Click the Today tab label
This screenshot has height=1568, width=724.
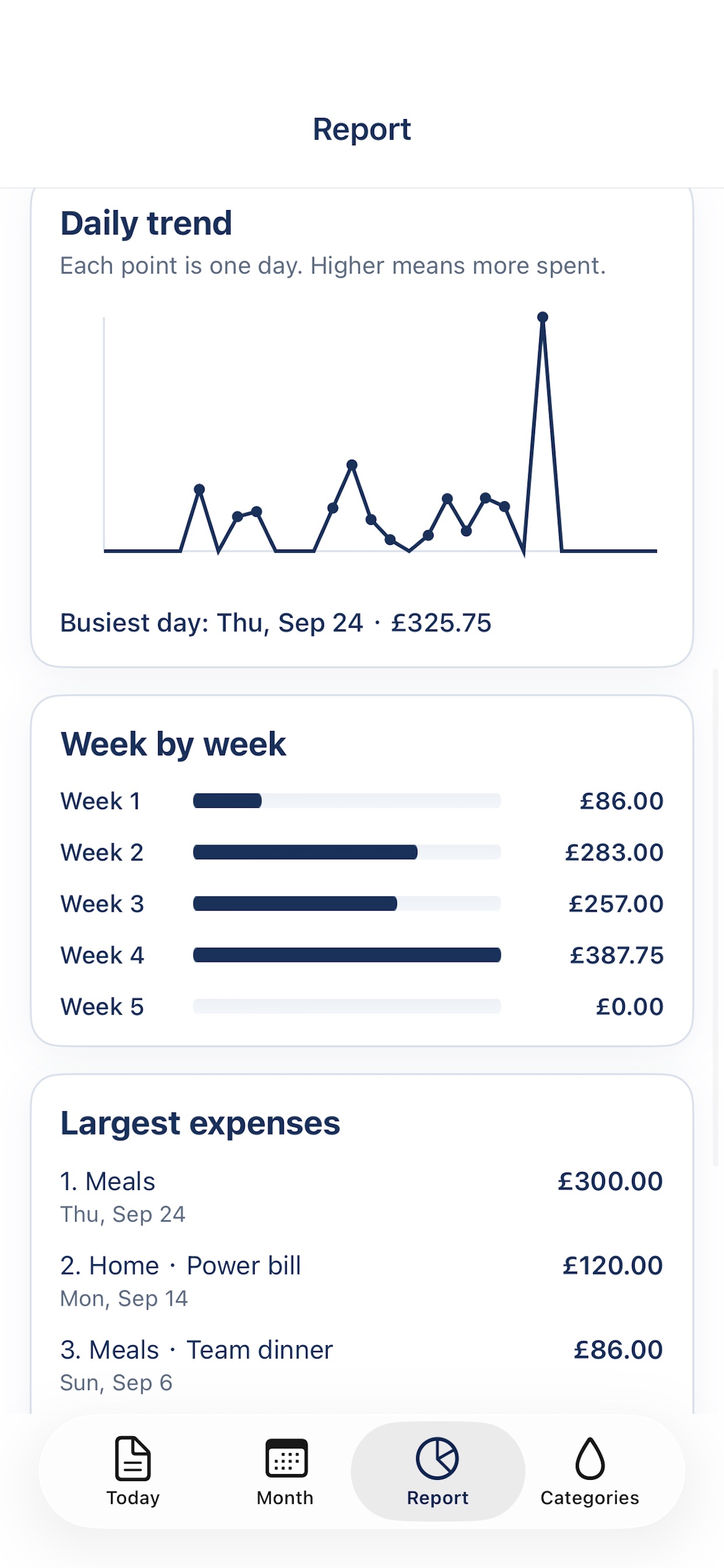(133, 1497)
